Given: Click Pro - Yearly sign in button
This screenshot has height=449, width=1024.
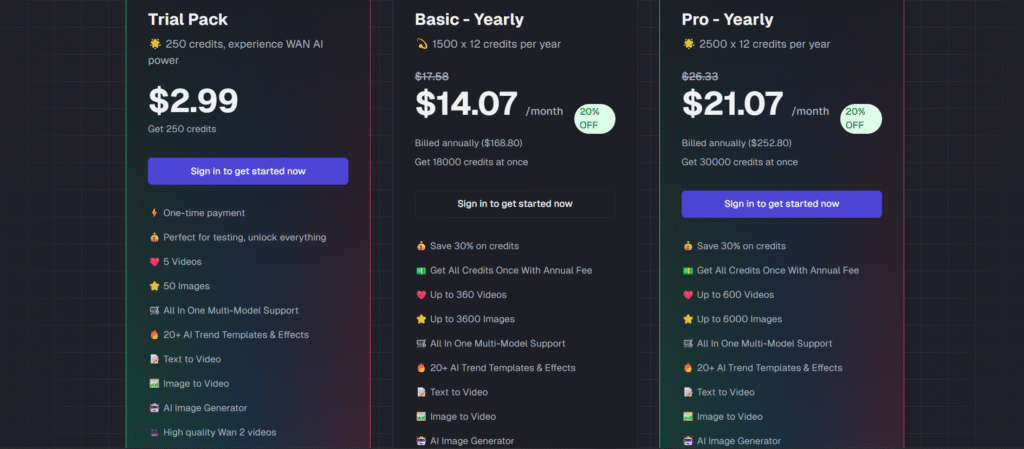Looking at the screenshot, I should click(782, 204).
